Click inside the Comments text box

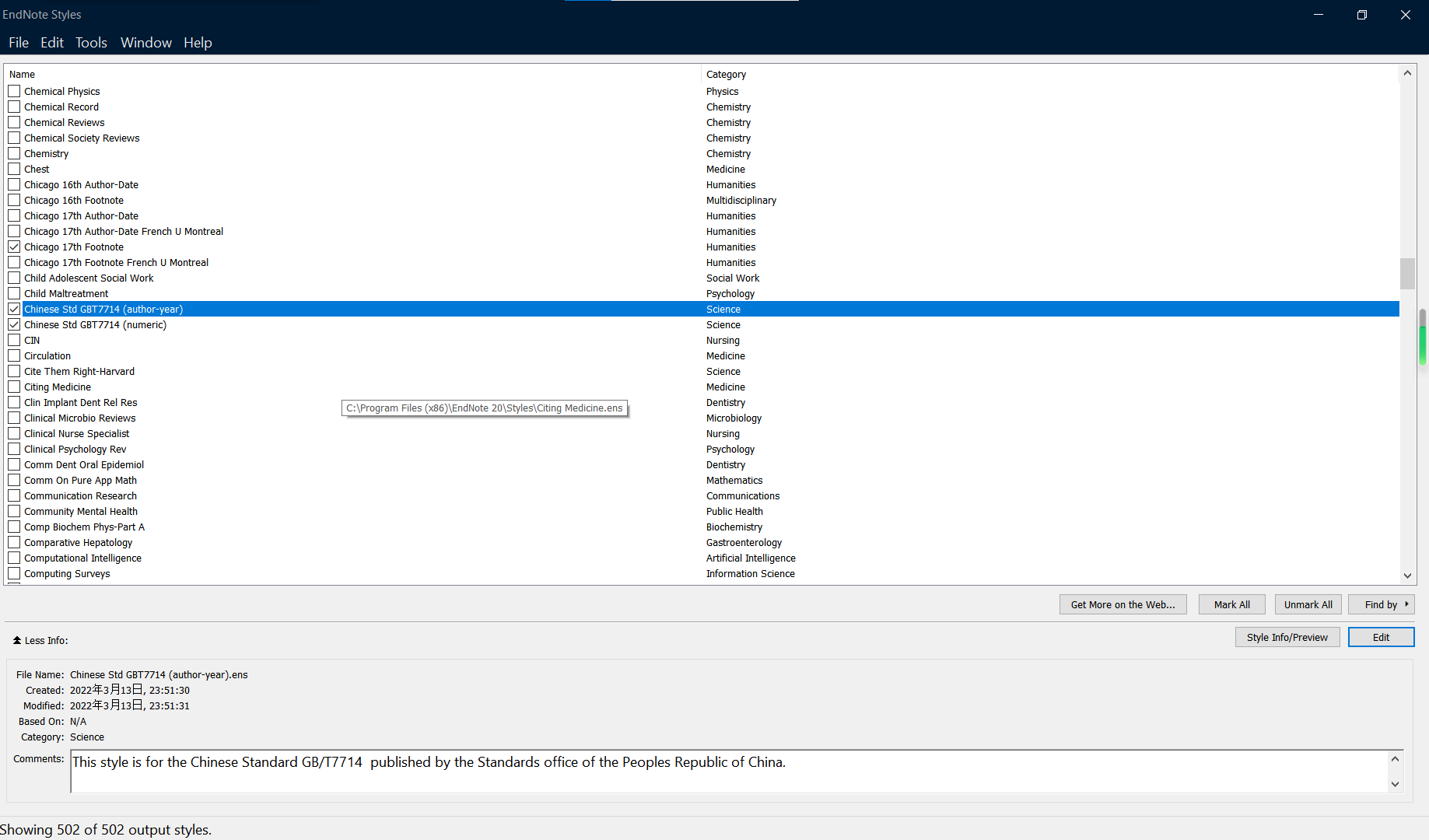(729, 771)
